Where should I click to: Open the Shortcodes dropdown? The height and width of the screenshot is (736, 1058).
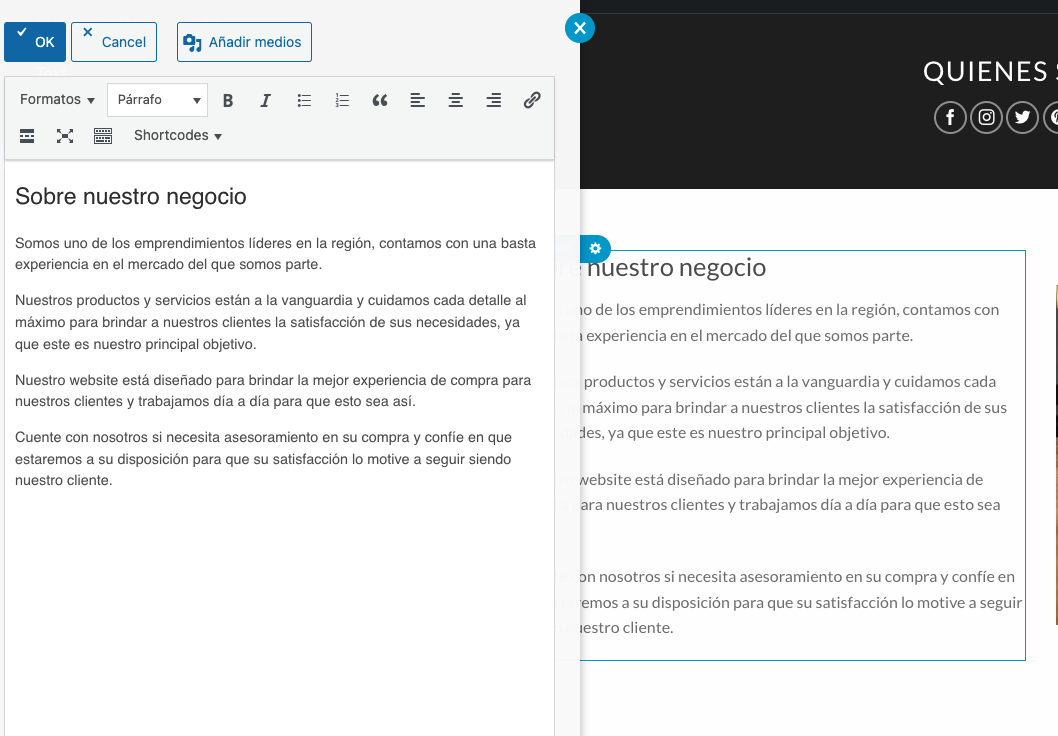pyautogui.click(x=177, y=136)
